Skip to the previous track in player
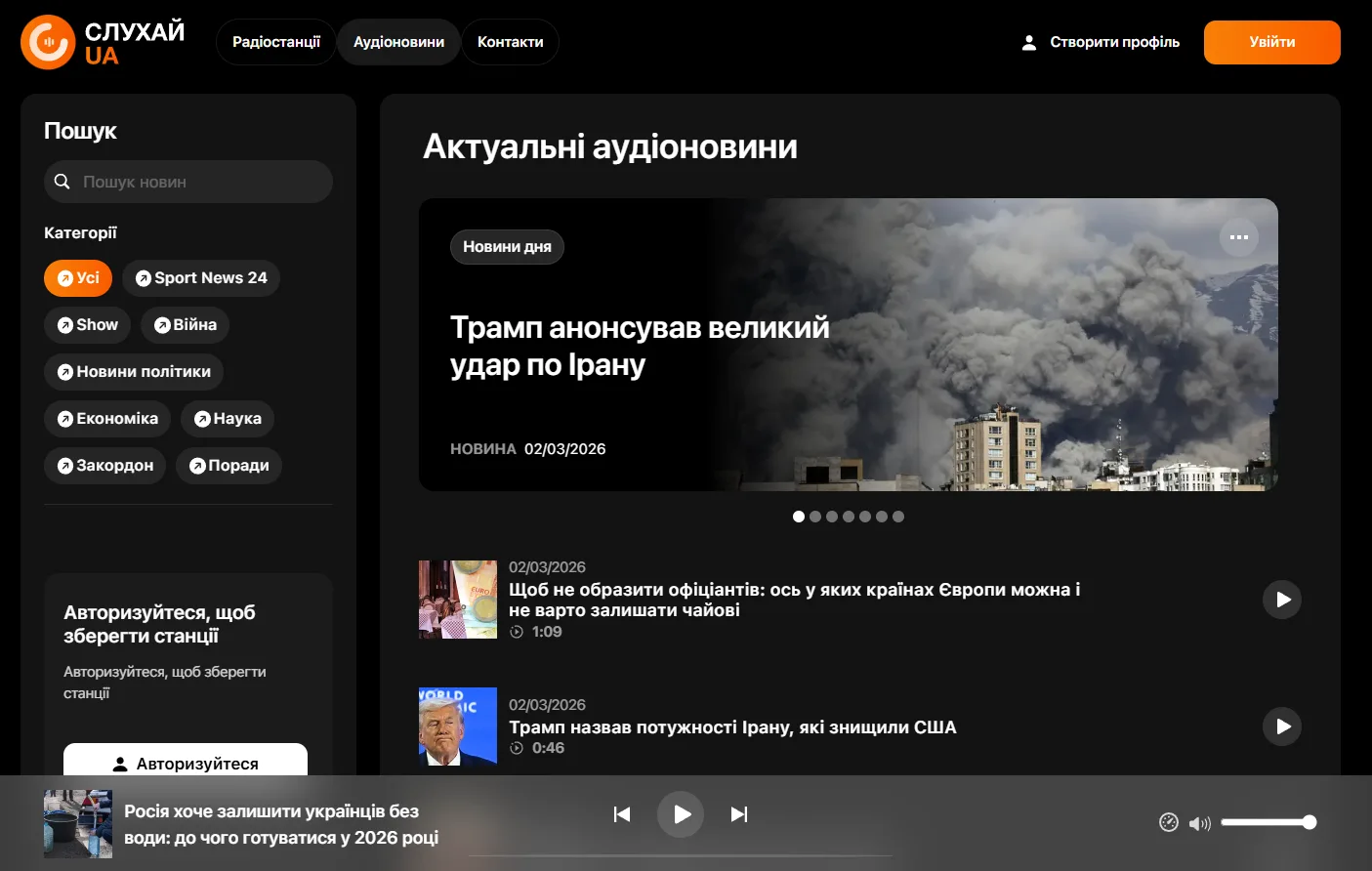The height and width of the screenshot is (871, 1372). coord(622,814)
